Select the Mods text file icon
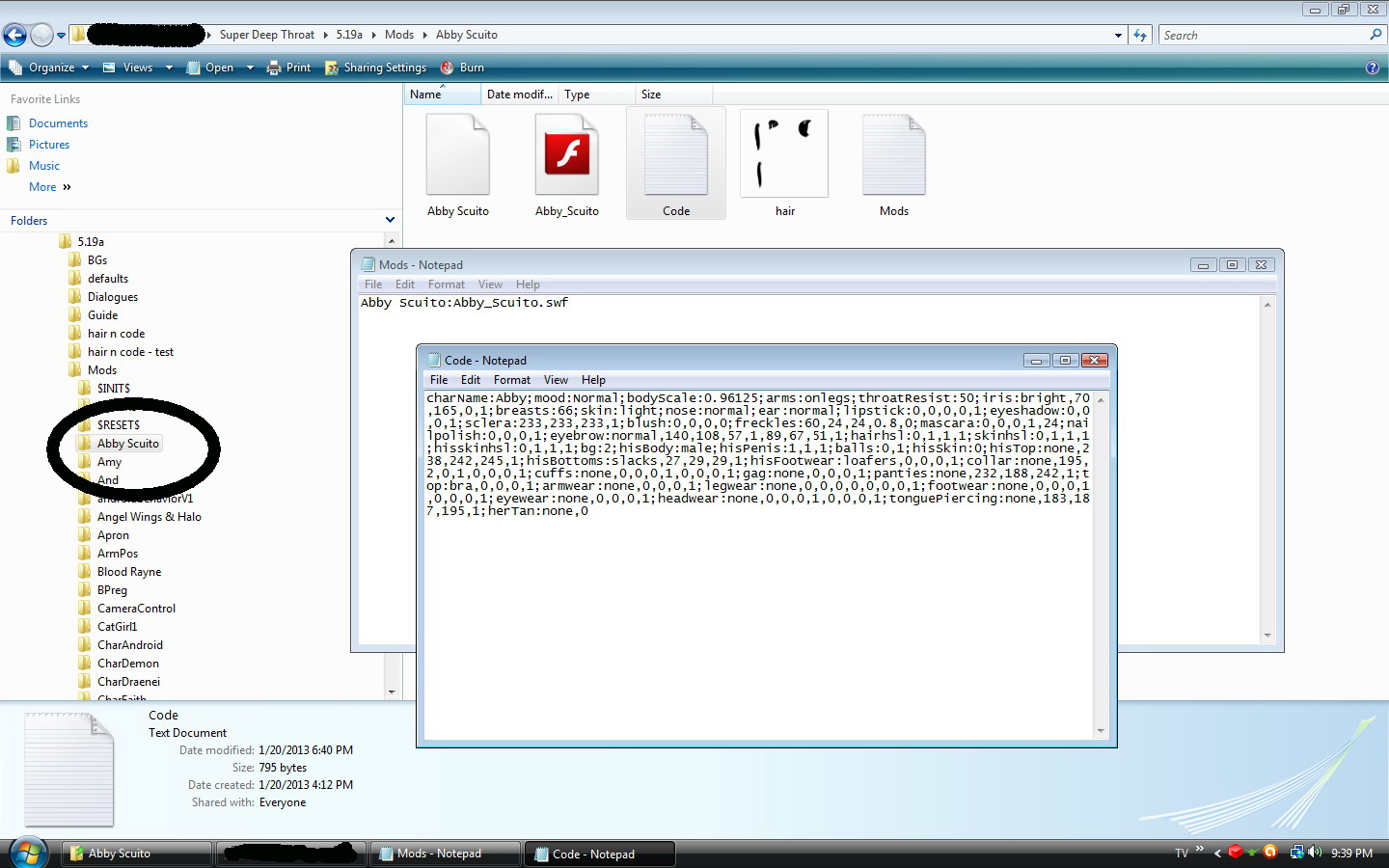Screen dimensions: 1389x868 point(893,156)
